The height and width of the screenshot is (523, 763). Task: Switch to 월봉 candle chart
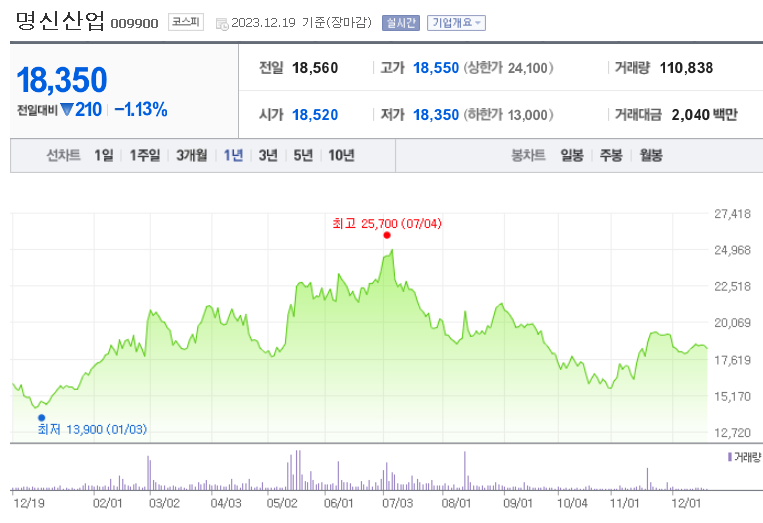[651, 155]
